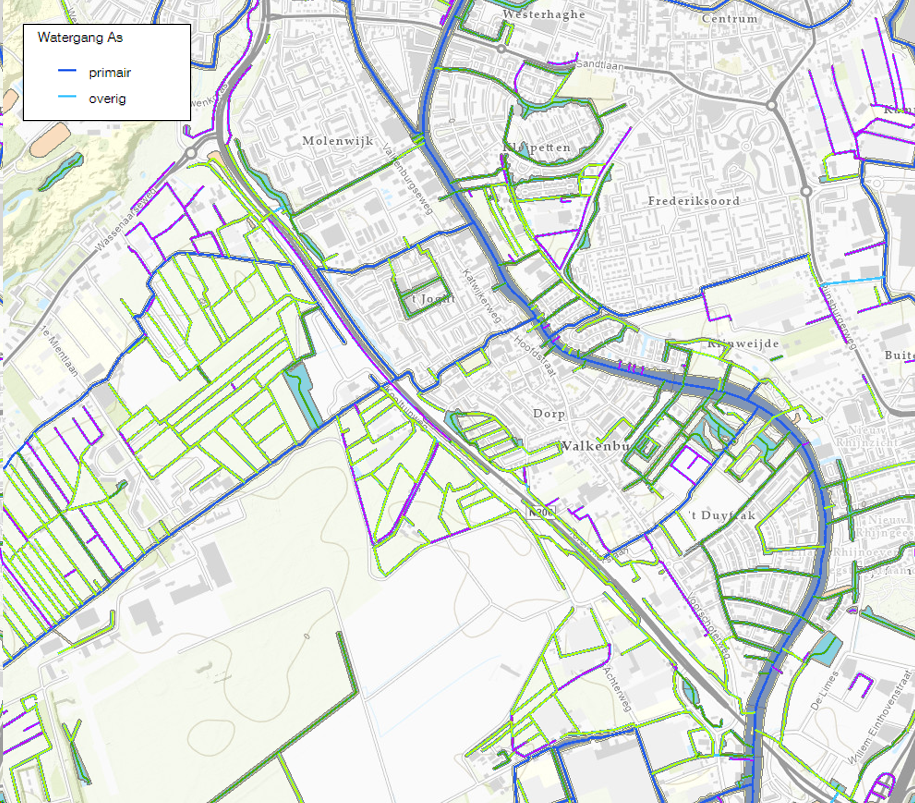Pick the Centrum map label

point(730,18)
